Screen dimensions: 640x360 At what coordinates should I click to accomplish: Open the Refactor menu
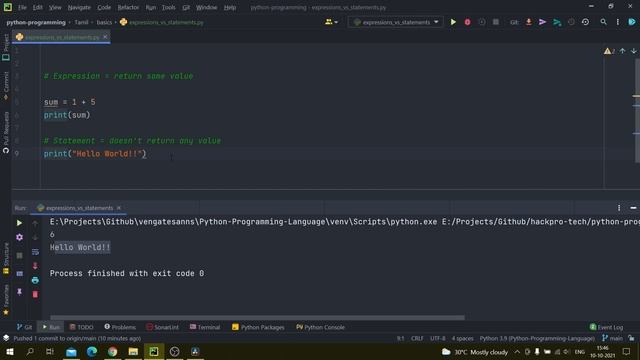tap(128, 7)
